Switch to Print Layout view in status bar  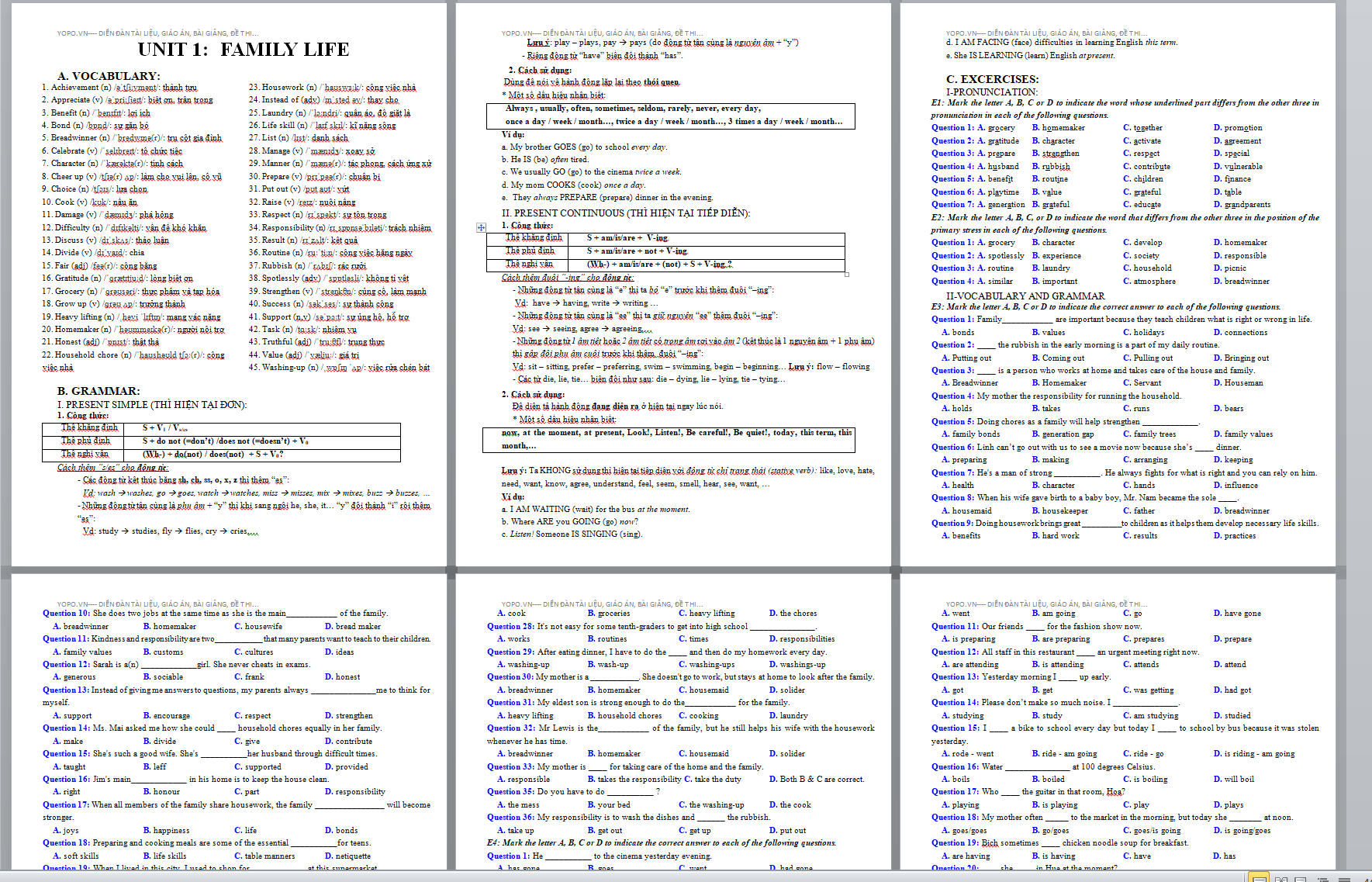pyautogui.click(x=1260, y=878)
